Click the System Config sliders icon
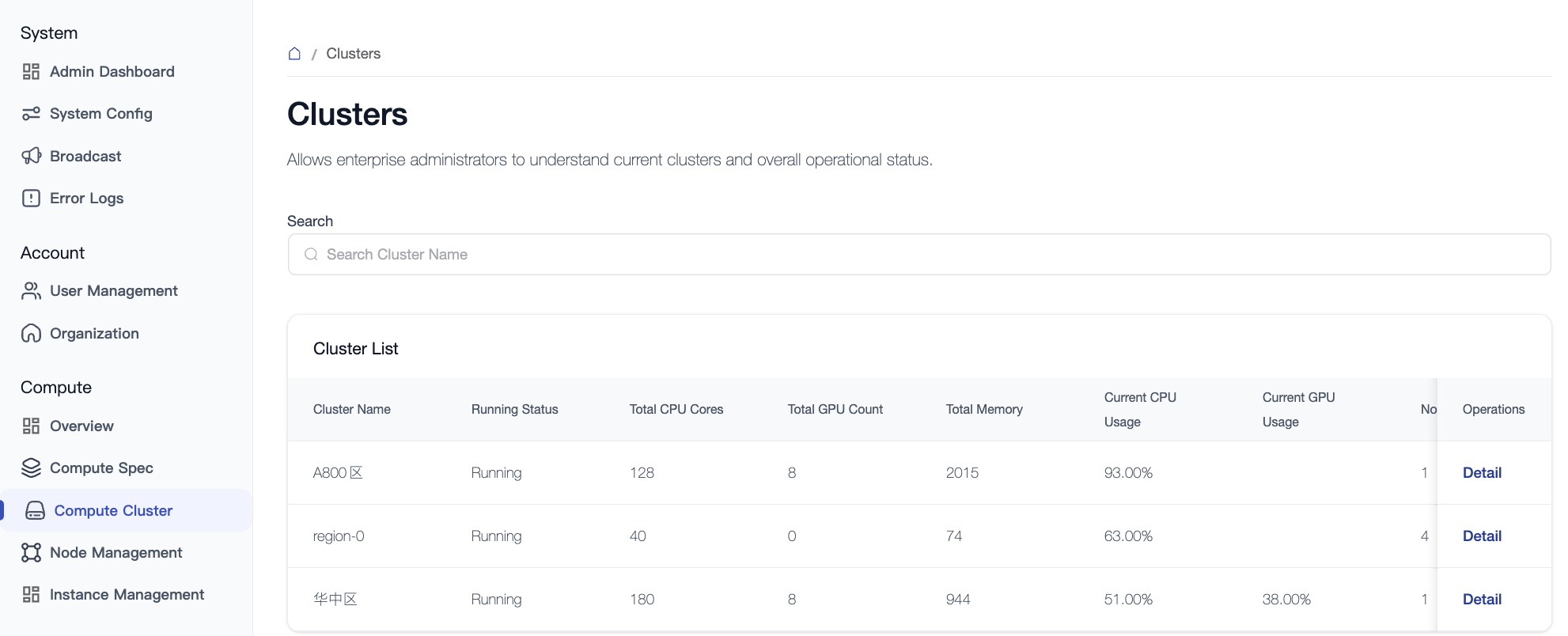The height and width of the screenshot is (636, 1568). [x=31, y=114]
